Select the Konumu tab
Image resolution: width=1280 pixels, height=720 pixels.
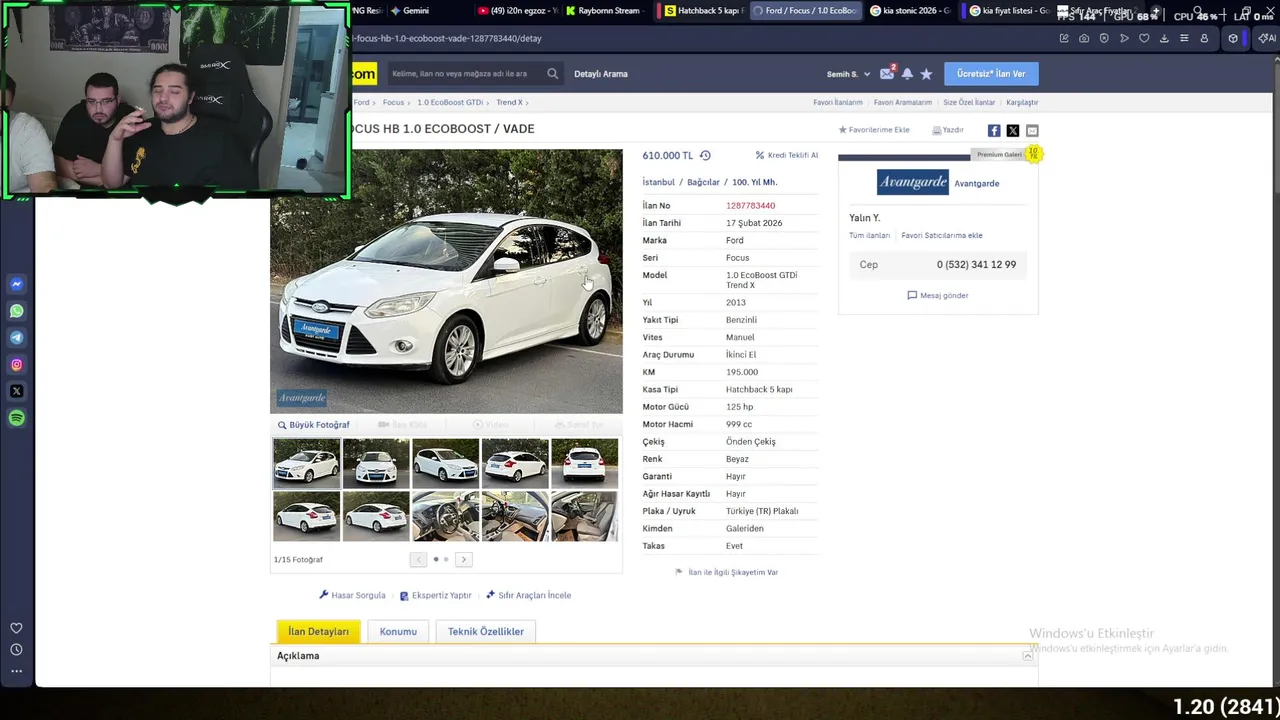tap(398, 632)
